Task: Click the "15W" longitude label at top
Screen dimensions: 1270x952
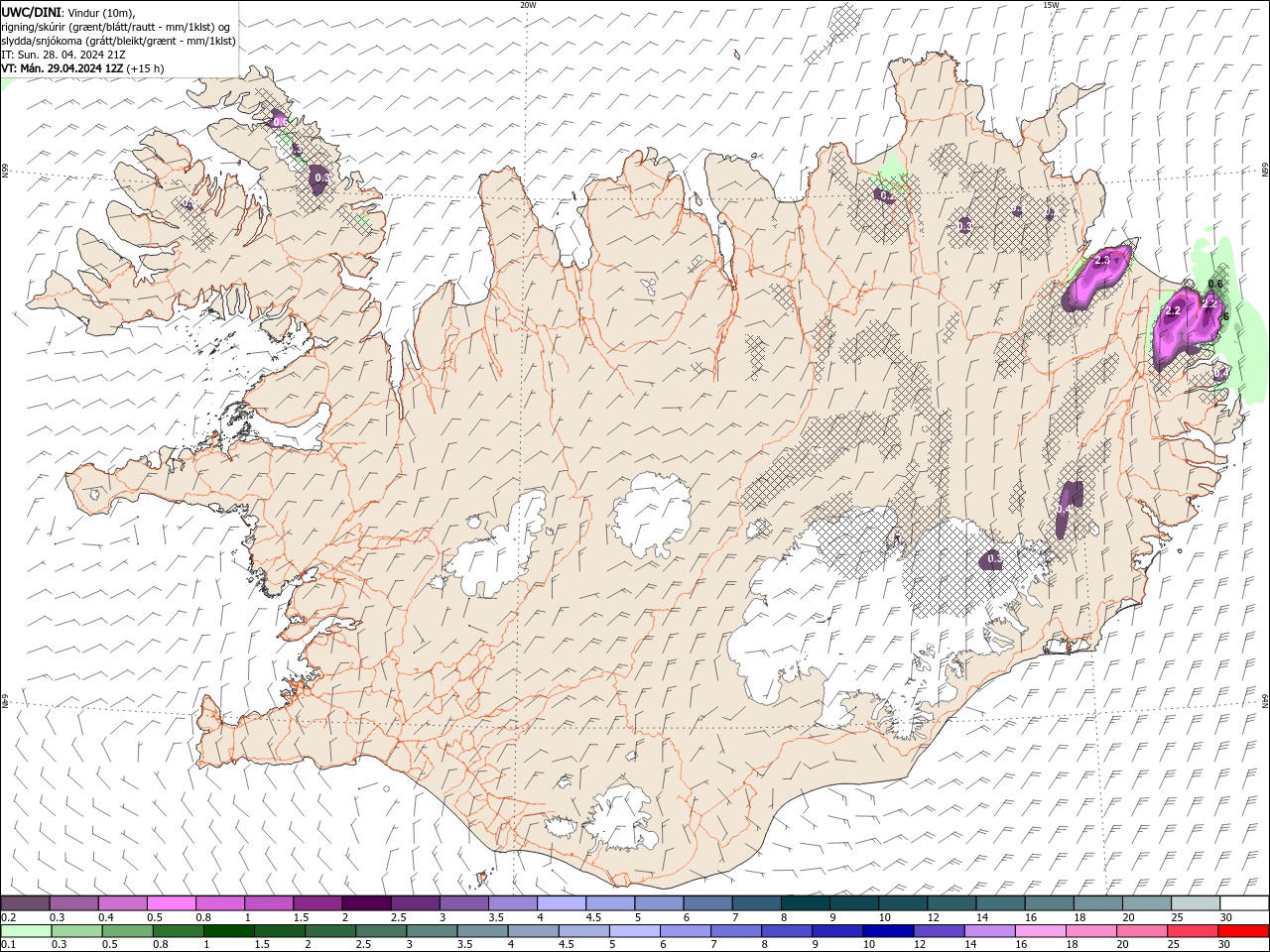Action: point(1051,5)
